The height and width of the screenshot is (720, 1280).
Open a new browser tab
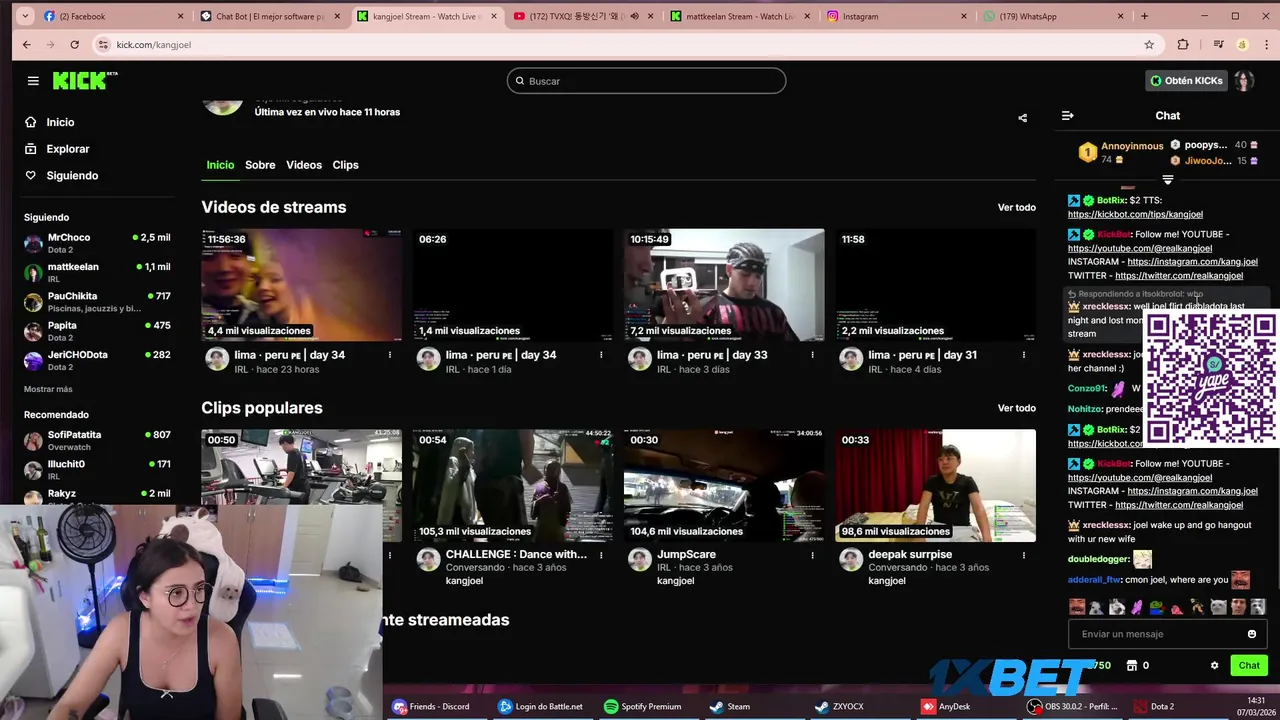pyautogui.click(x=1144, y=16)
